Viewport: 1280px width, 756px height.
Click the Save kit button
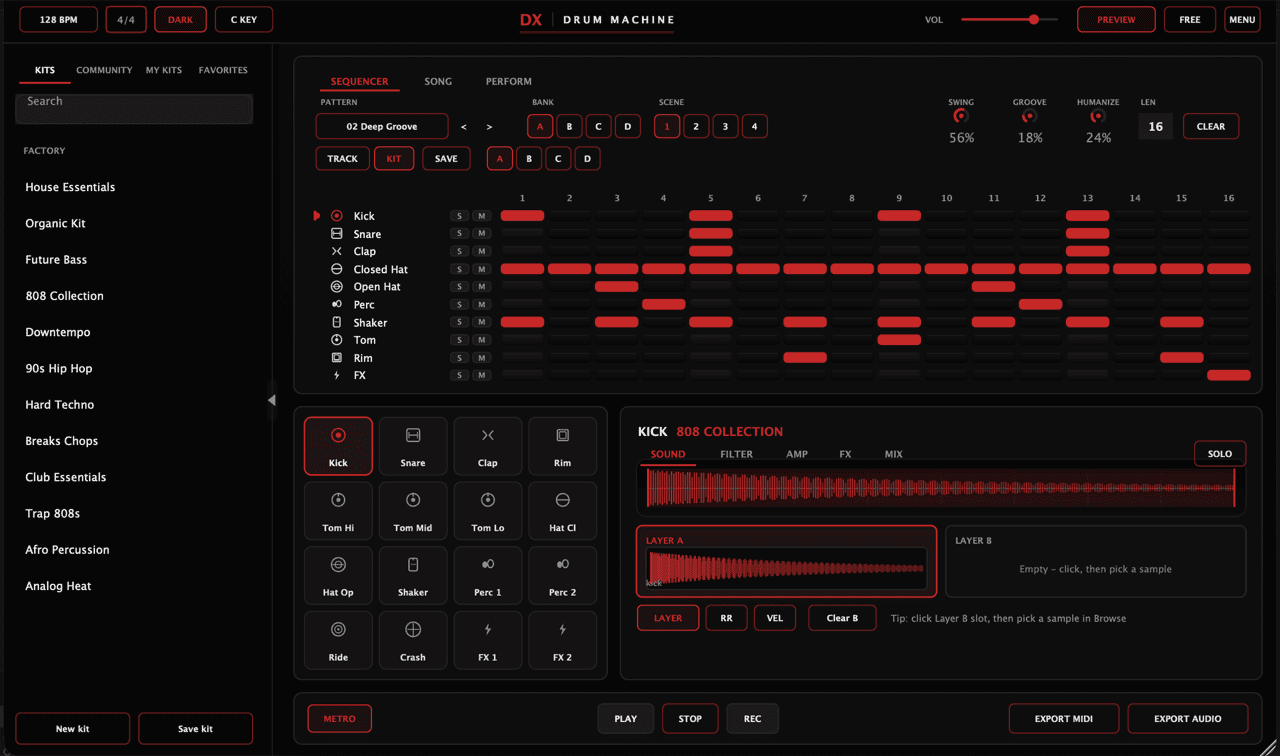pyautogui.click(x=195, y=728)
